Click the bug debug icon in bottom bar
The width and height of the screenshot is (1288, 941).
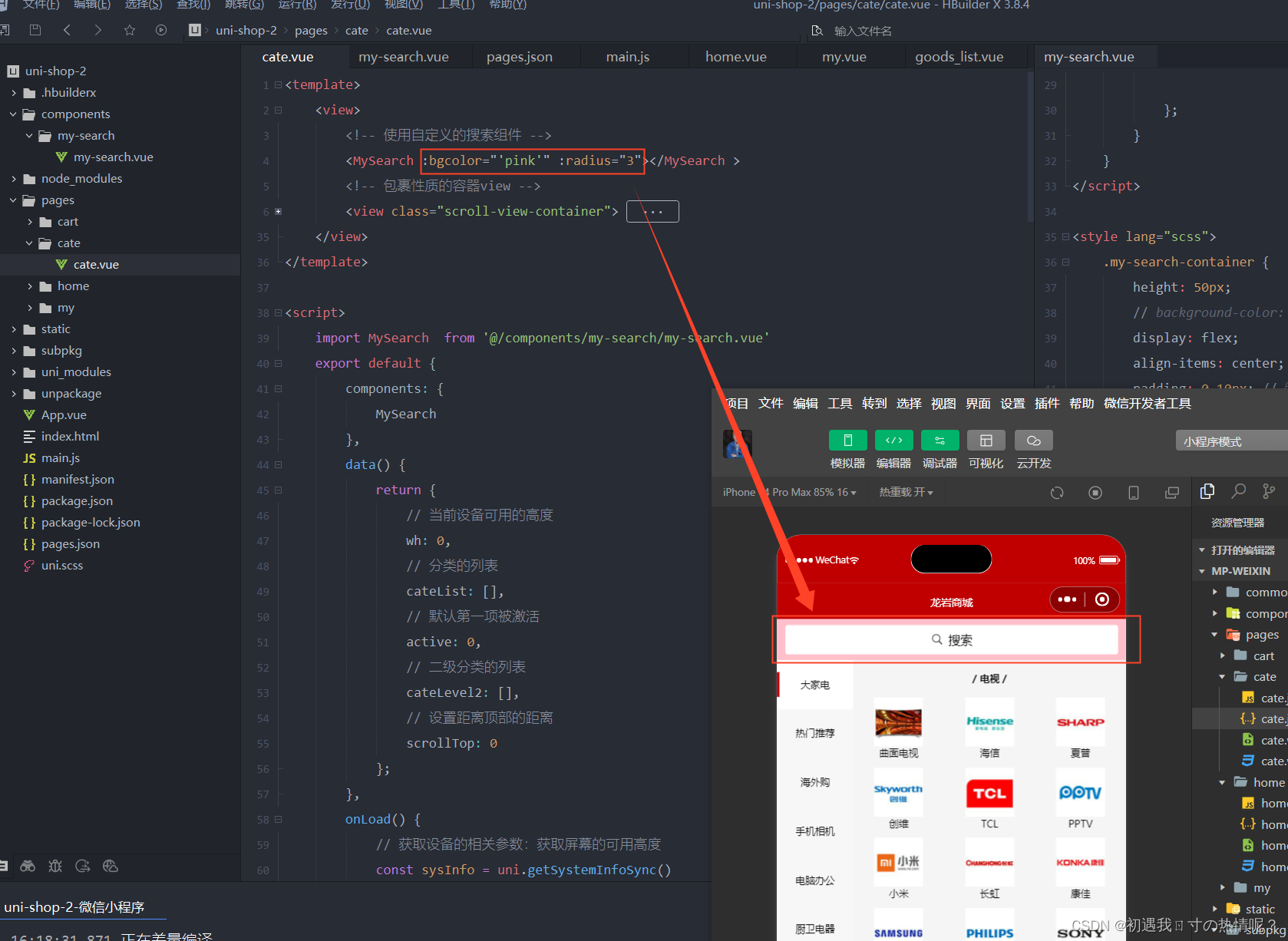[55, 866]
